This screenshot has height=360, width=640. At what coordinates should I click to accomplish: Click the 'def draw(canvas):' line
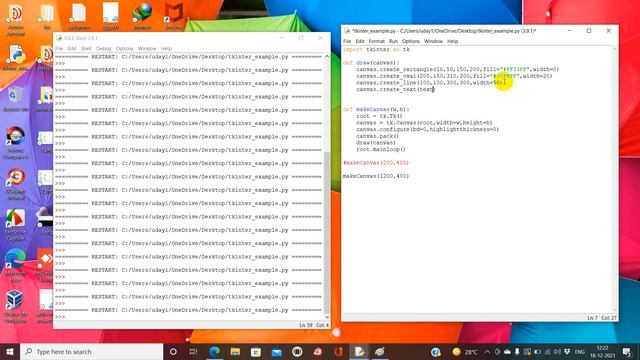(371, 63)
